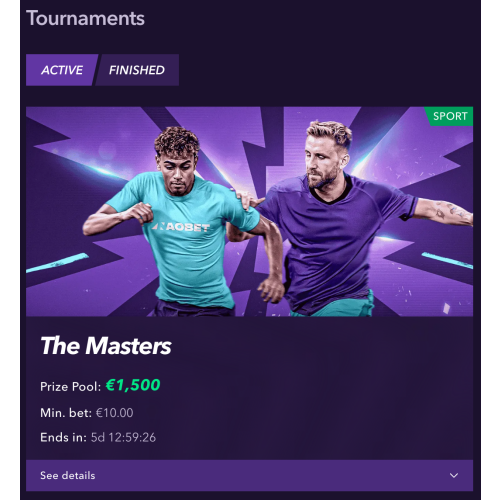Click the curly hair of teal-shirt player
500x500 pixels.
(x=177, y=142)
